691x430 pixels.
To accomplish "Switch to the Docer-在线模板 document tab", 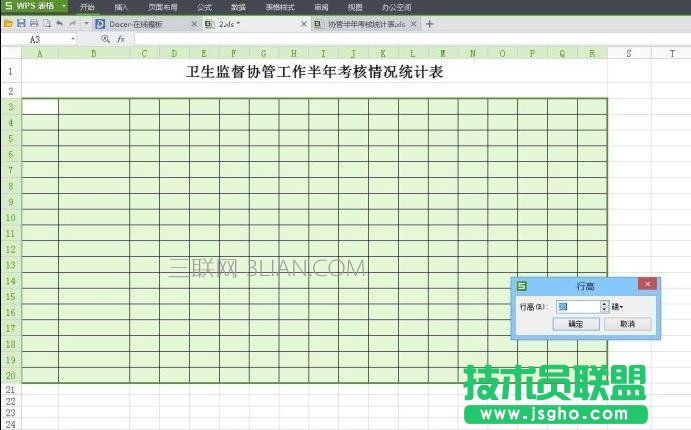I will tap(136, 24).
